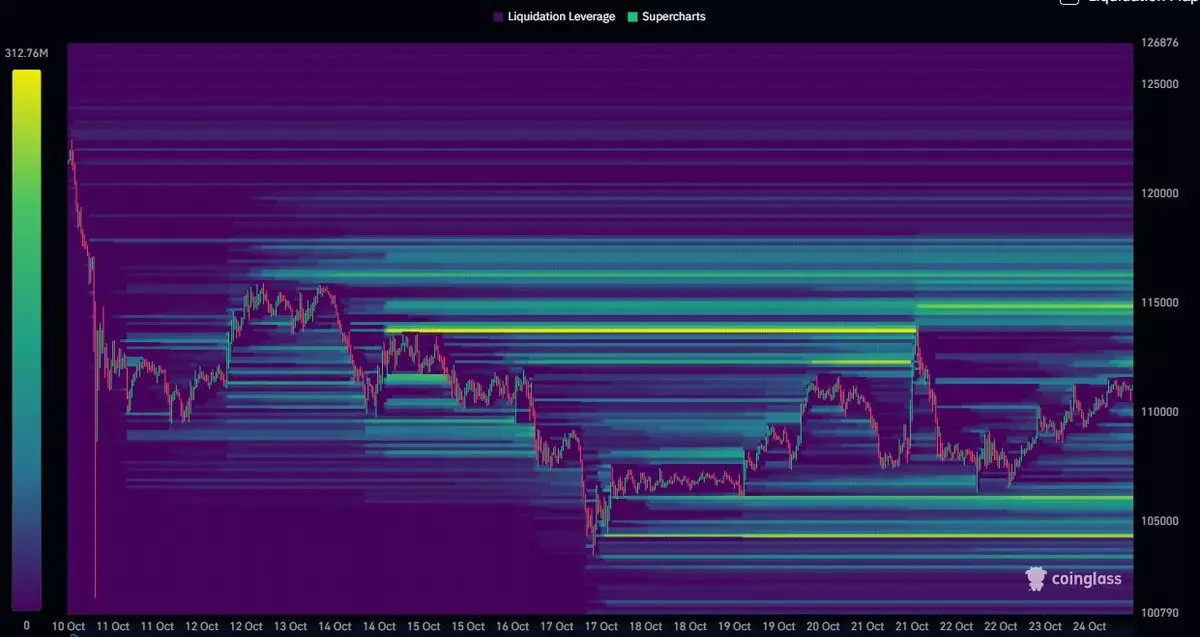Click the yellow liquidation band just below 105000
This screenshot has width=1200, height=637.
pos(870,536)
